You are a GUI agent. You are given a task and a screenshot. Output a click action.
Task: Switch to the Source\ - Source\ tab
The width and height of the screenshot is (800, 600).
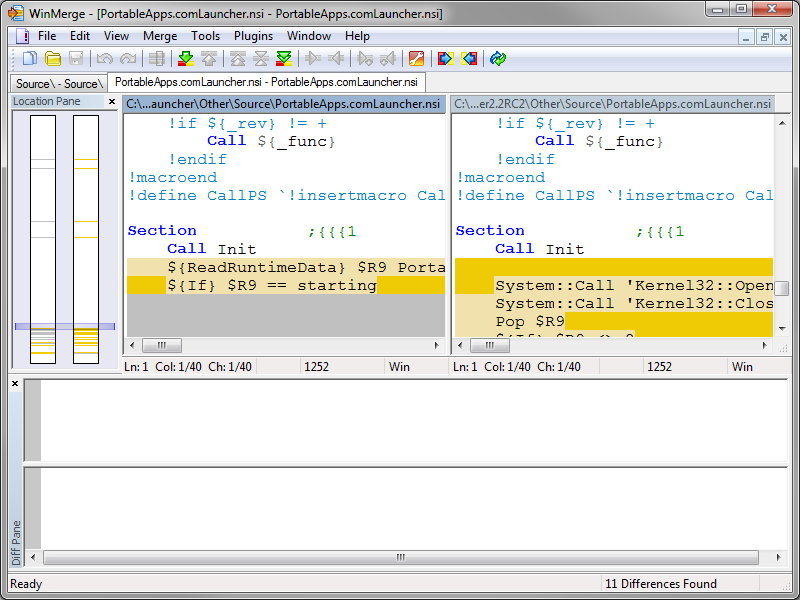click(57, 84)
